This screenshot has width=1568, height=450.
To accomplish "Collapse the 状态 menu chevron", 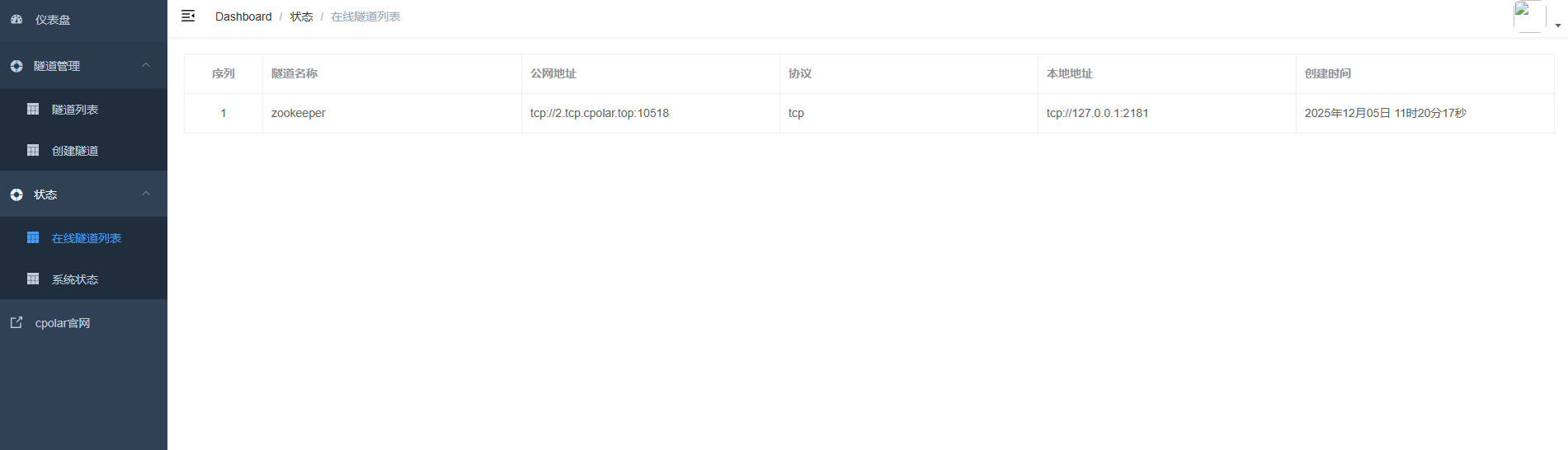I will 146,194.
